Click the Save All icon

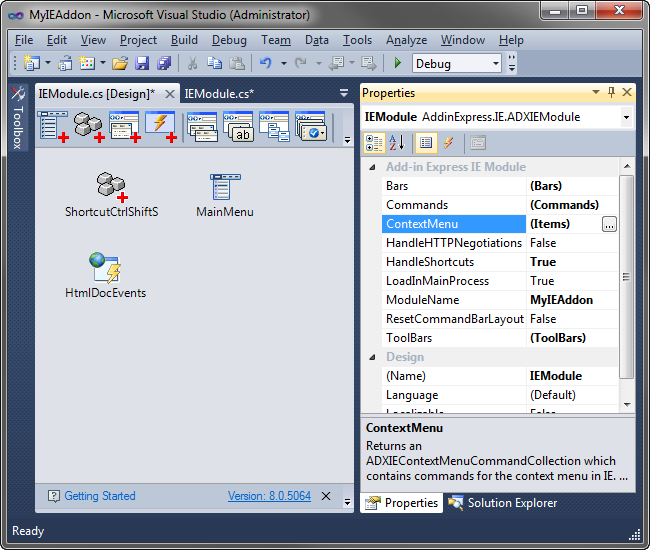click(x=164, y=63)
